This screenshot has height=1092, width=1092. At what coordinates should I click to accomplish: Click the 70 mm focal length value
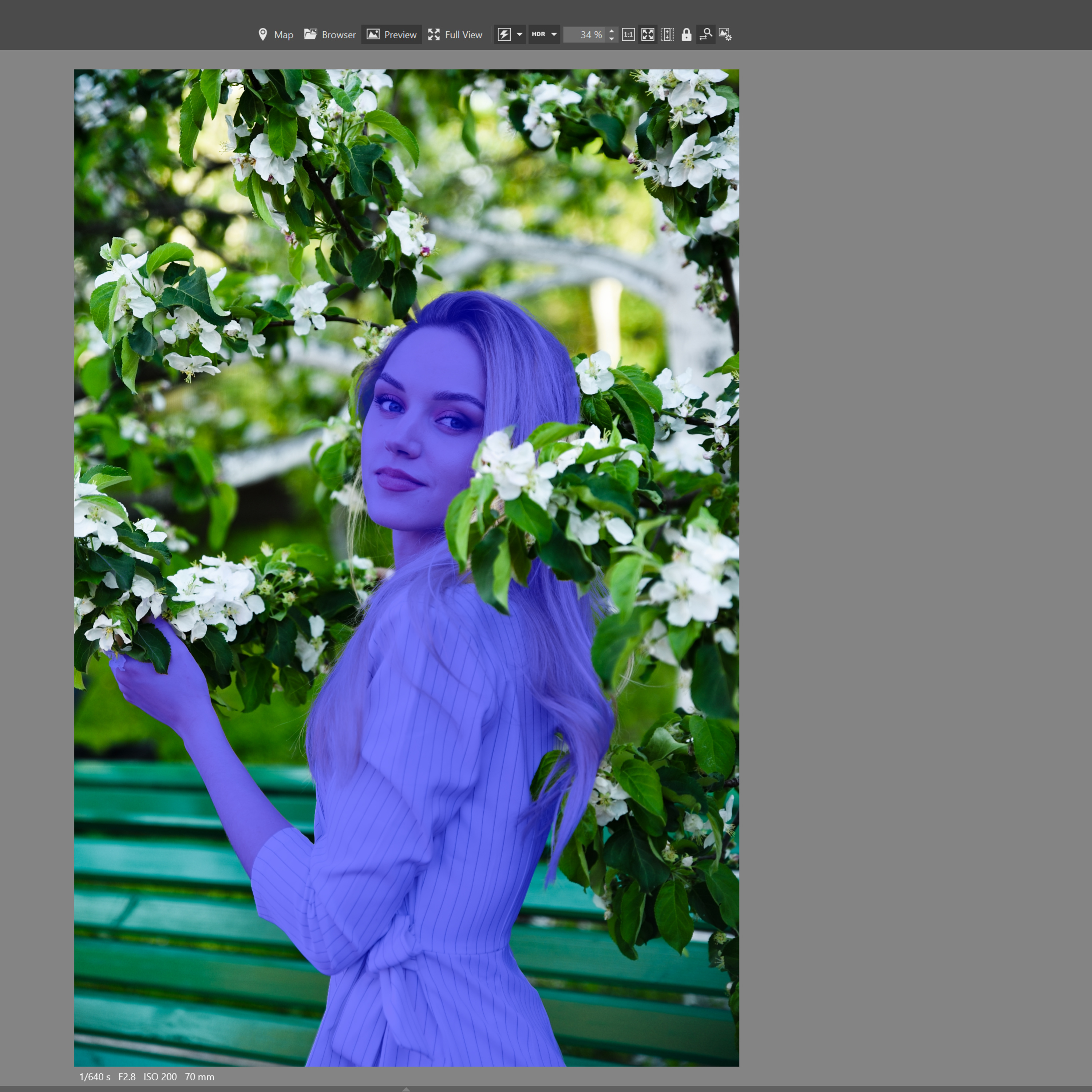click(x=199, y=1077)
